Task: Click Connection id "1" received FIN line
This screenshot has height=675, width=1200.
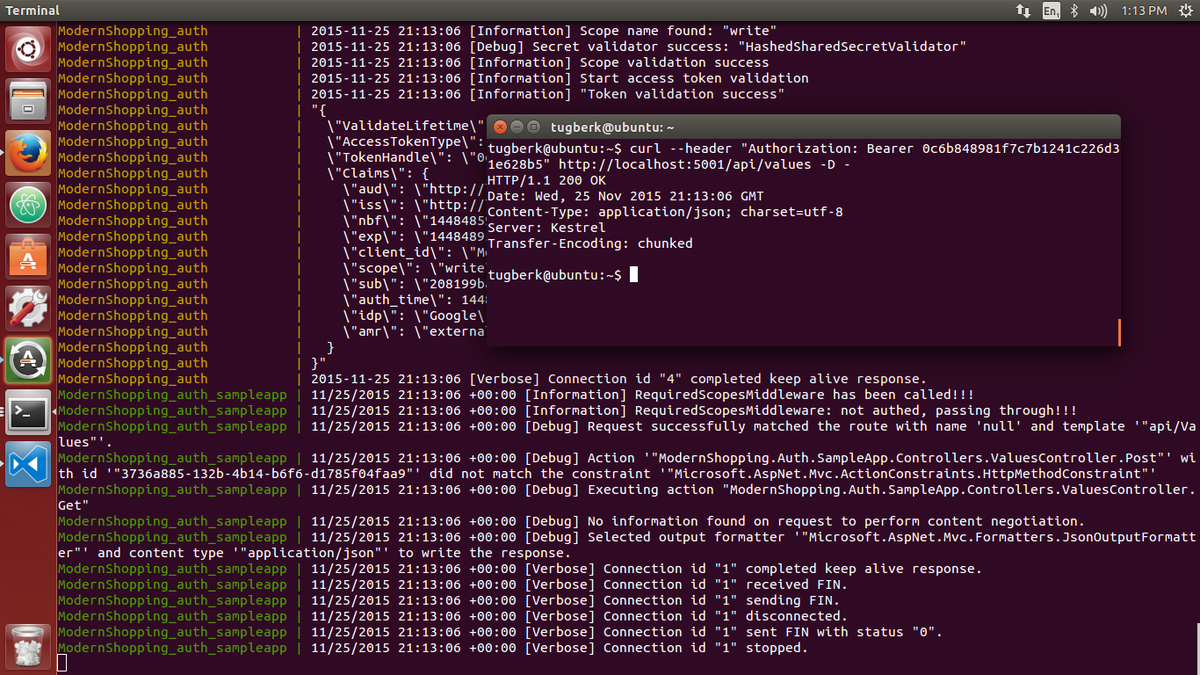Action: [579, 584]
